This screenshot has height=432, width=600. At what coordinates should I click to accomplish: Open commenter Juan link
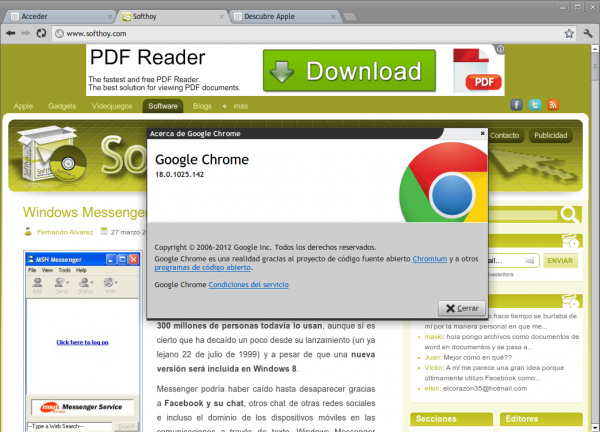(432, 357)
